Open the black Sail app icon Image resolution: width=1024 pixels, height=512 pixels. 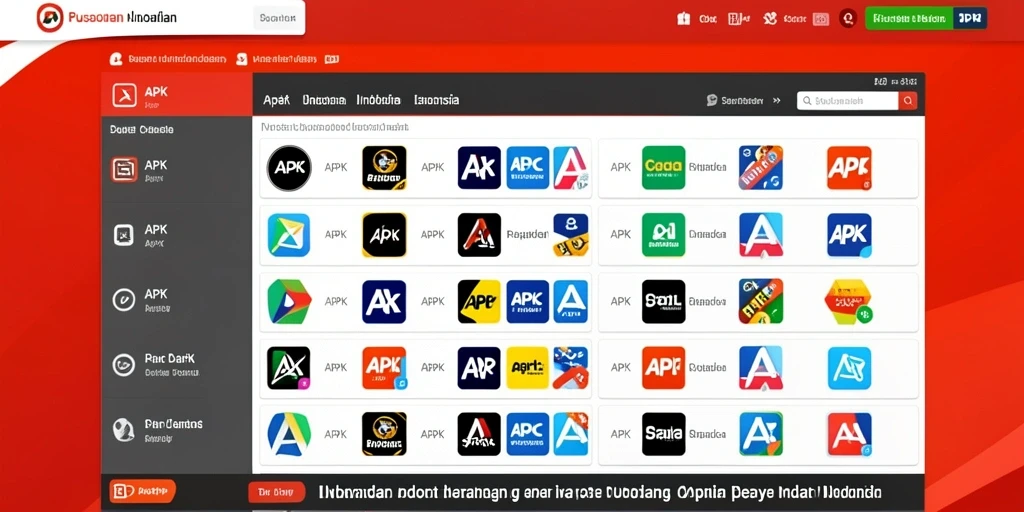[663, 301]
